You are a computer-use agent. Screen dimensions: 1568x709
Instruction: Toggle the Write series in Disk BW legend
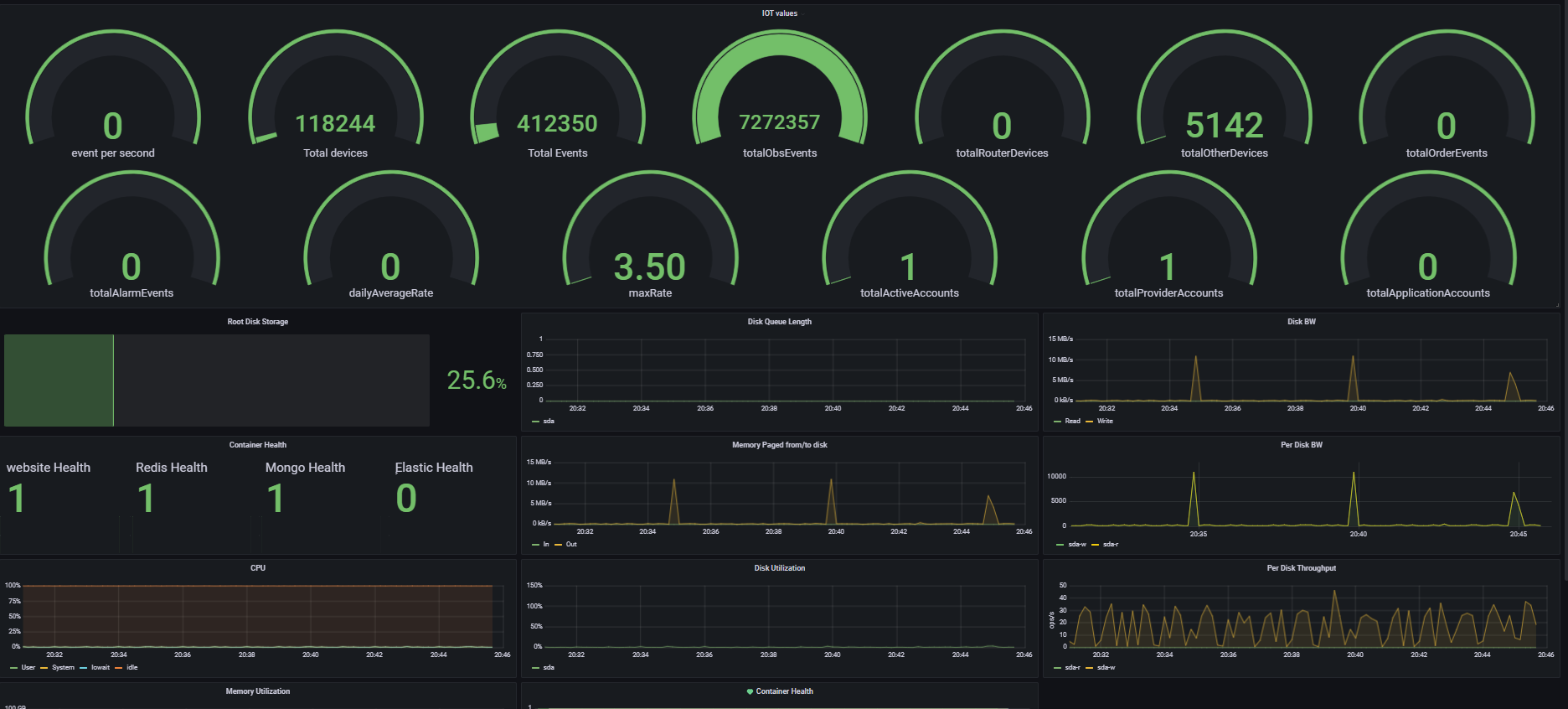click(x=1105, y=421)
